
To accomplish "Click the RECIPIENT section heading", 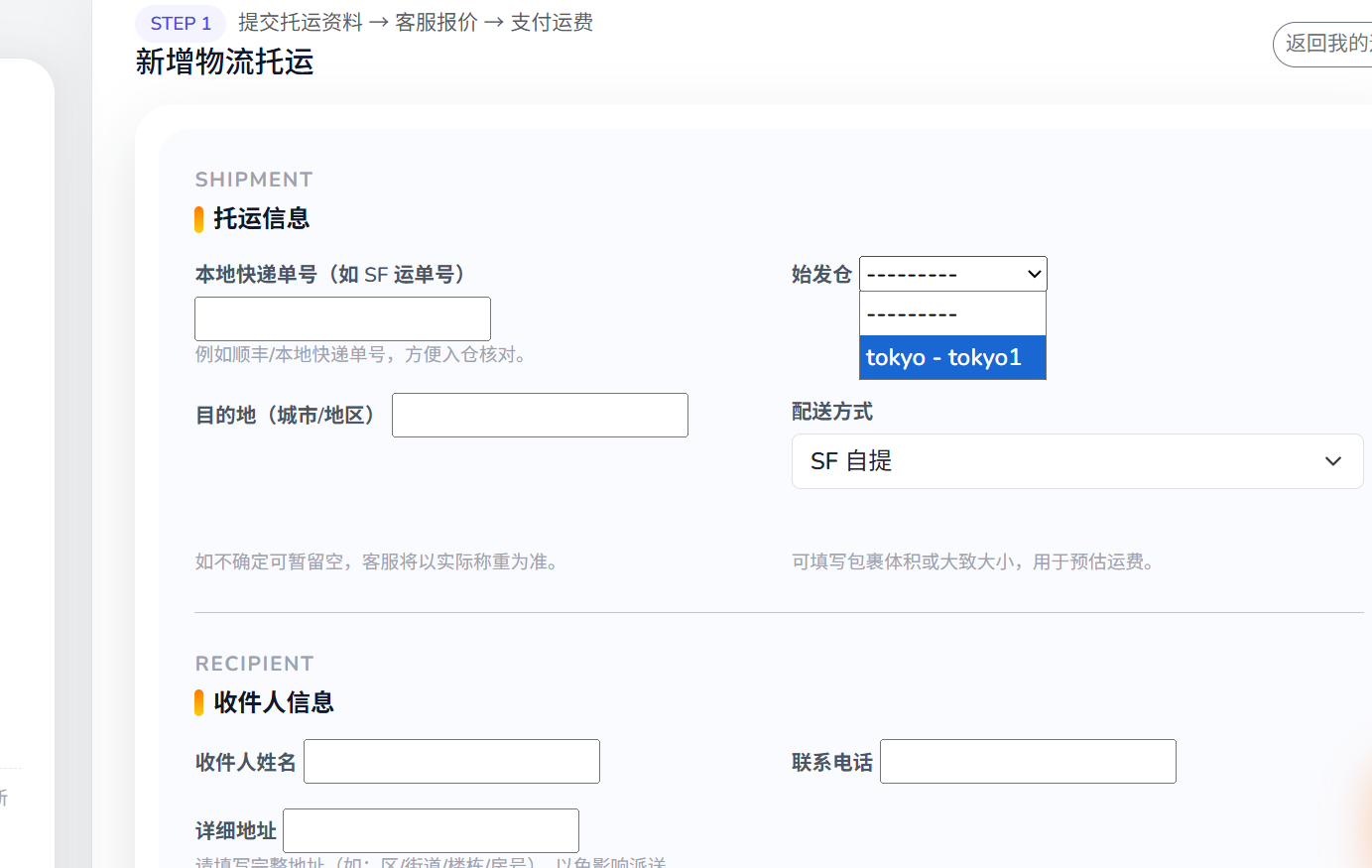I will tap(255, 663).
